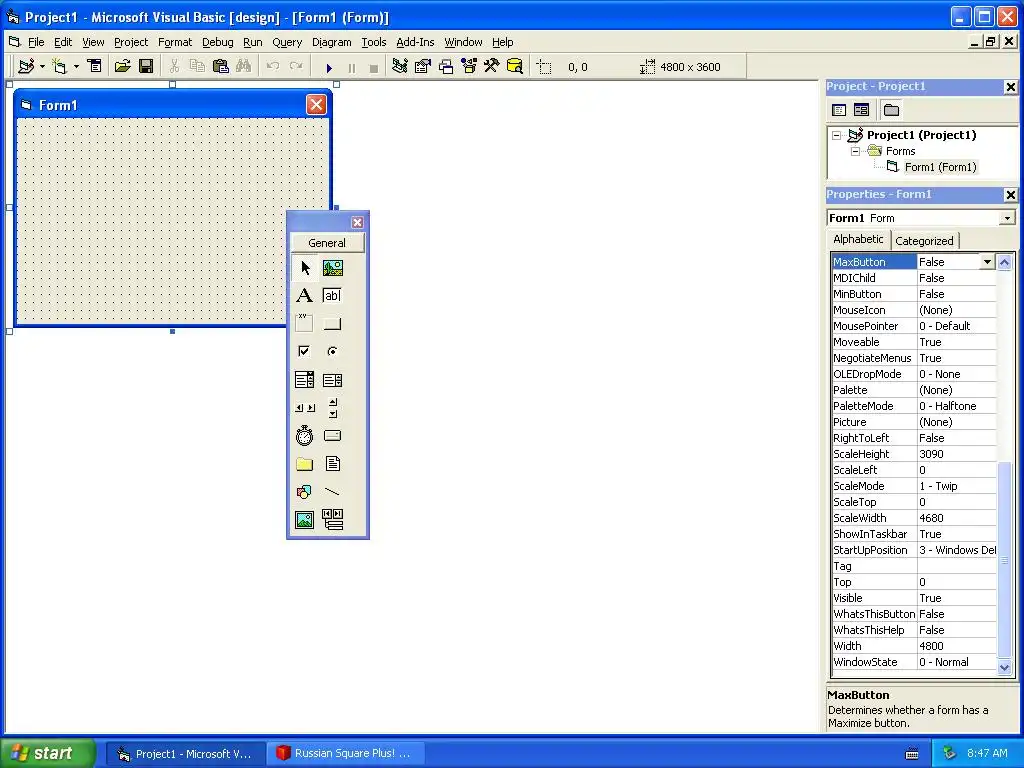Image resolution: width=1024 pixels, height=768 pixels.
Task: Switch to Russian Square Plus! taskbar button
Action: pyautogui.click(x=344, y=753)
